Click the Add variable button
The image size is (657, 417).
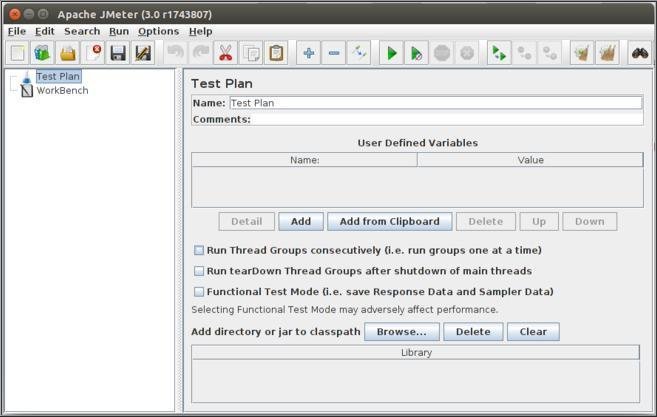point(301,221)
